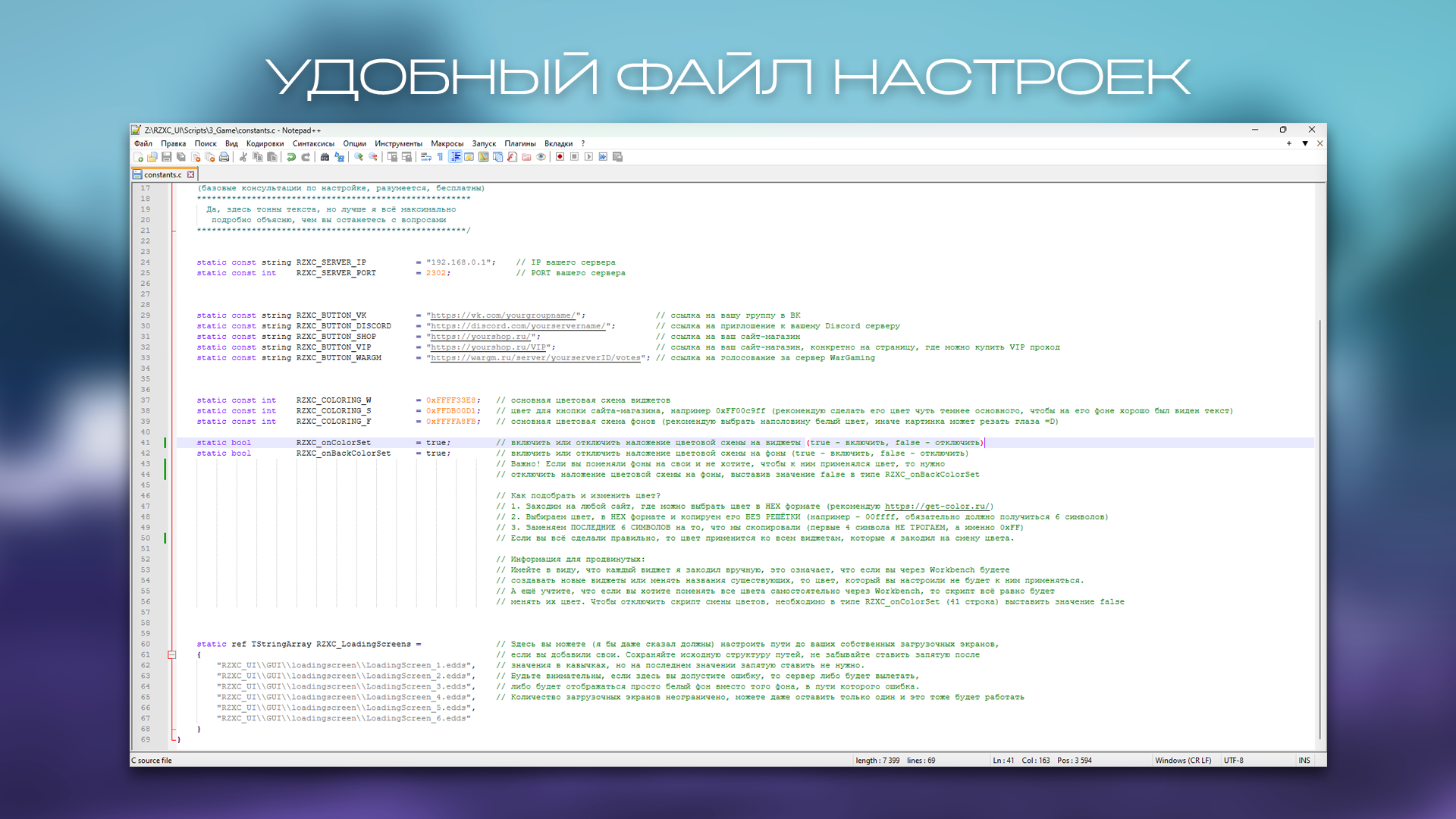1456x819 pixels.
Task: Click the Close document toolbar icon
Action: click(195, 157)
